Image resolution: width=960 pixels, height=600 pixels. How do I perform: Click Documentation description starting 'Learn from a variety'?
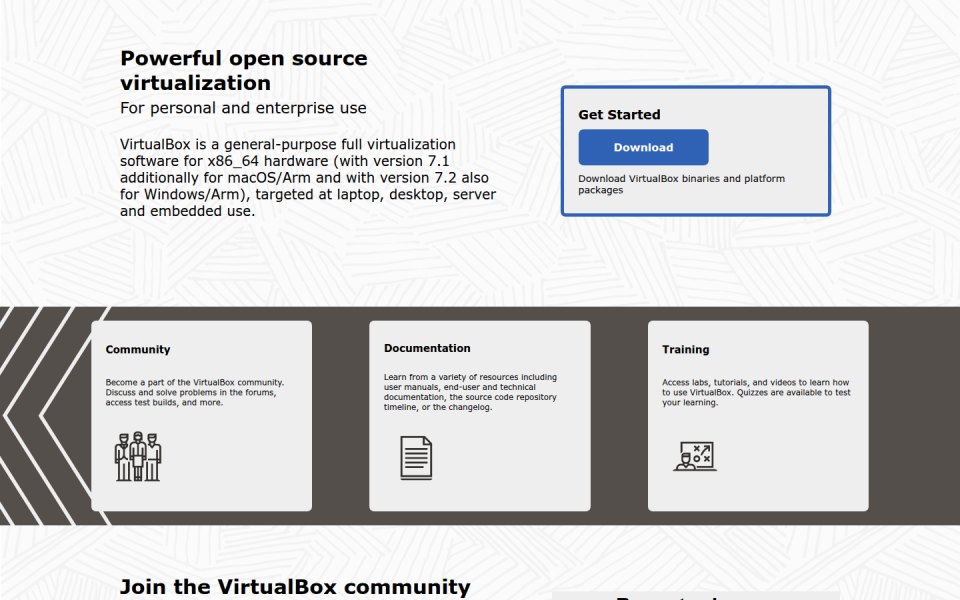[470, 392]
